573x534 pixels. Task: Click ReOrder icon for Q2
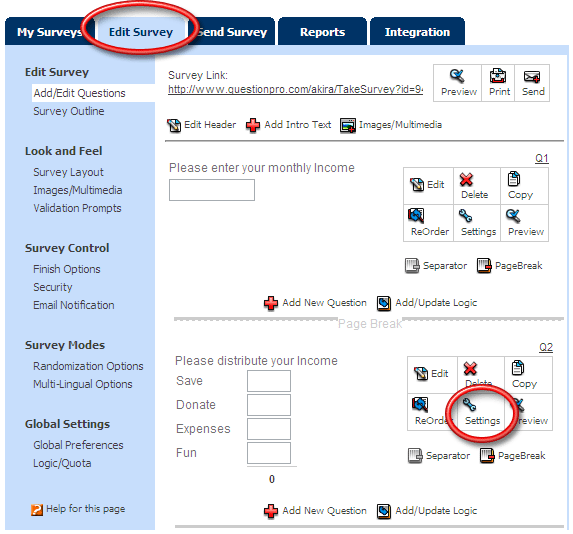[x=420, y=404]
